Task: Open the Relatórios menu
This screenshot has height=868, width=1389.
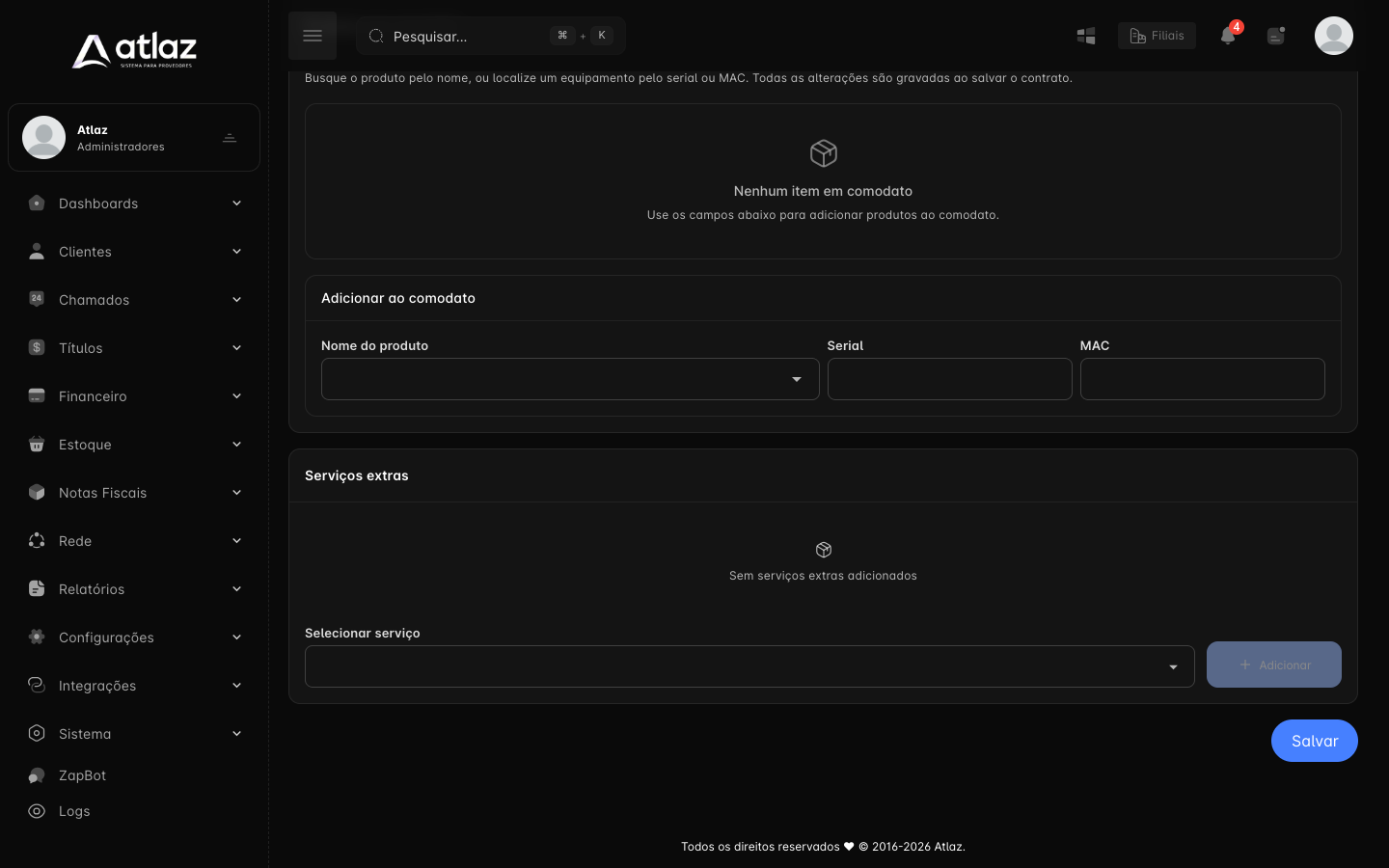Action: 134,588
